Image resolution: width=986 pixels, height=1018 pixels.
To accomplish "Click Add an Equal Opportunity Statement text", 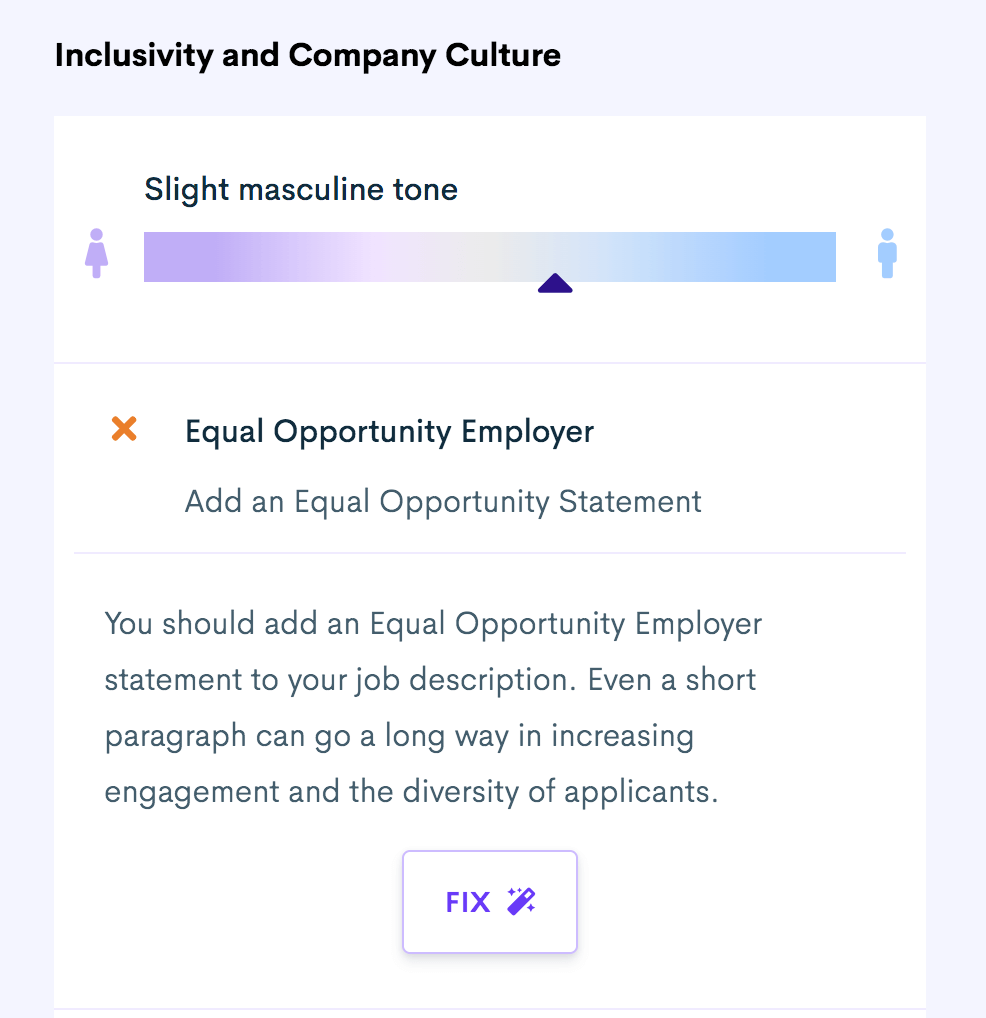I will coord(443,502).
